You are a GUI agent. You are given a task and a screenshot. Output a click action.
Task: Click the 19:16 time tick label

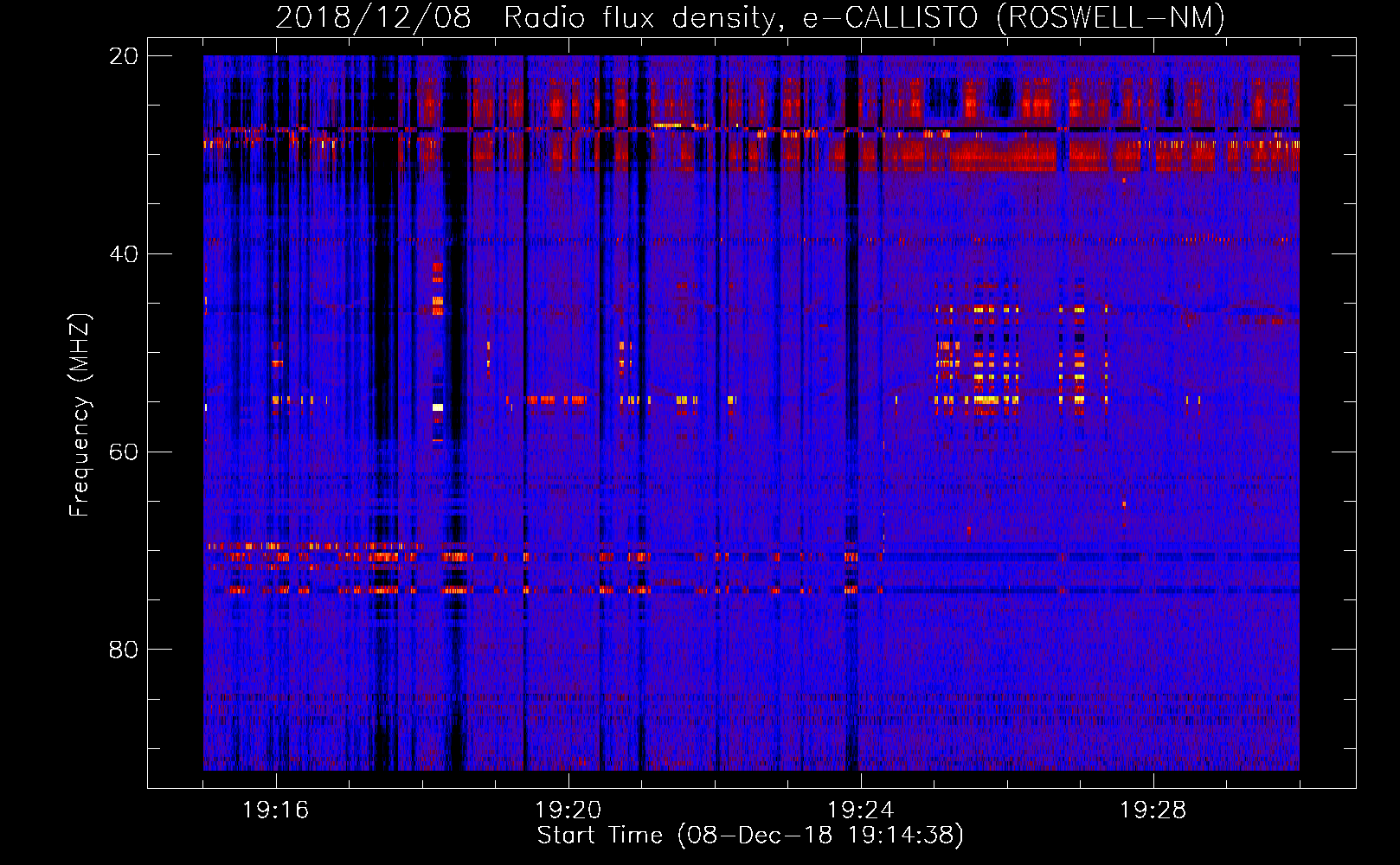(x=276, y=811)
